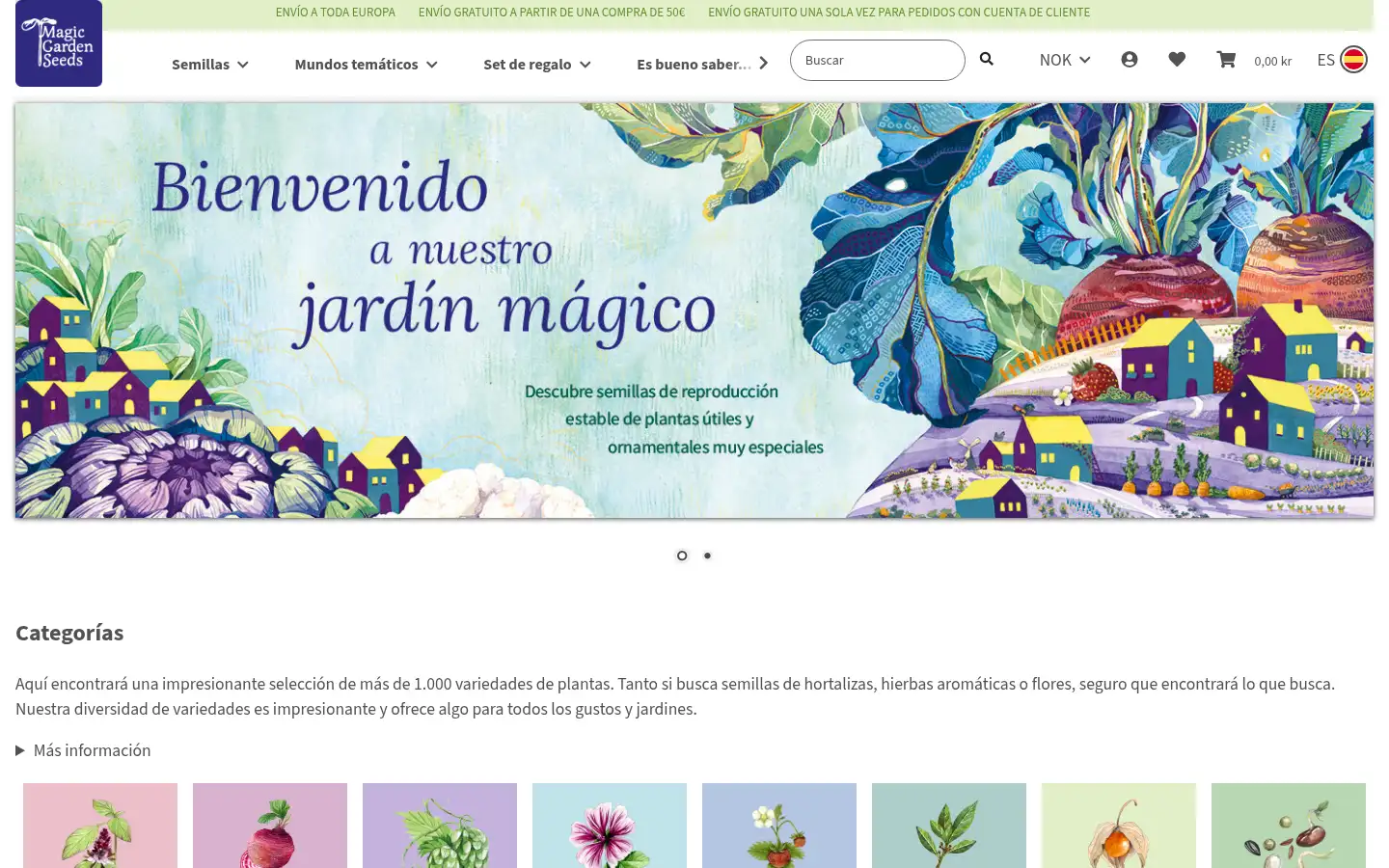Open the pink mallow flower category thumbnail
1389x868 pixels.
tap(610, 826)
